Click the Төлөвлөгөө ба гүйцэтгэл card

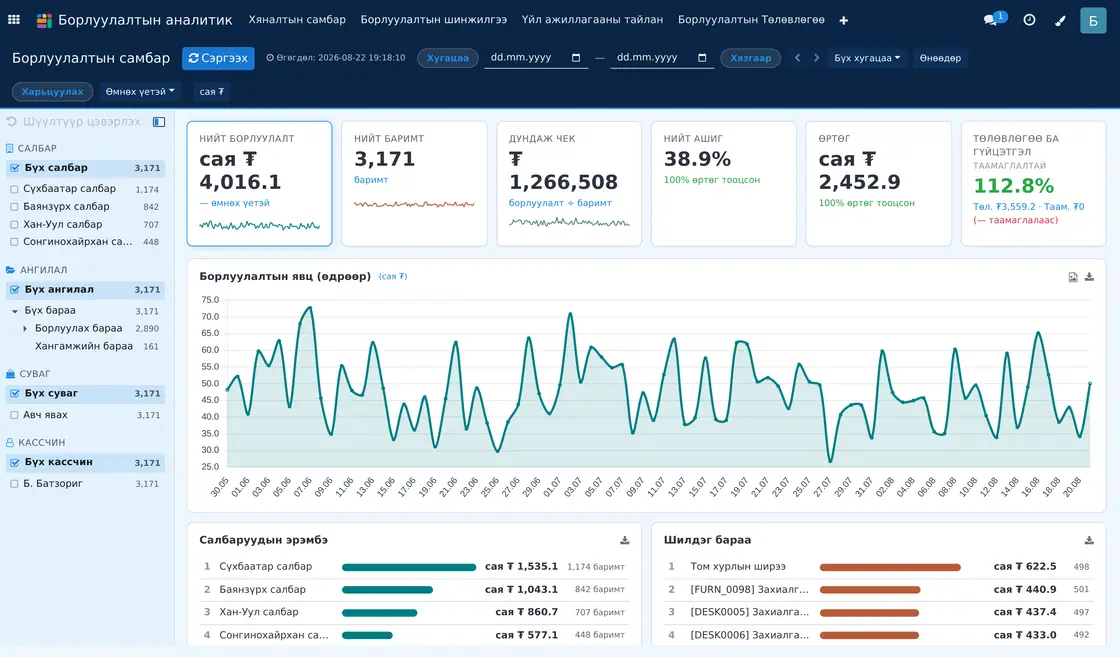pyautogui.click(x=1034, y=184)
